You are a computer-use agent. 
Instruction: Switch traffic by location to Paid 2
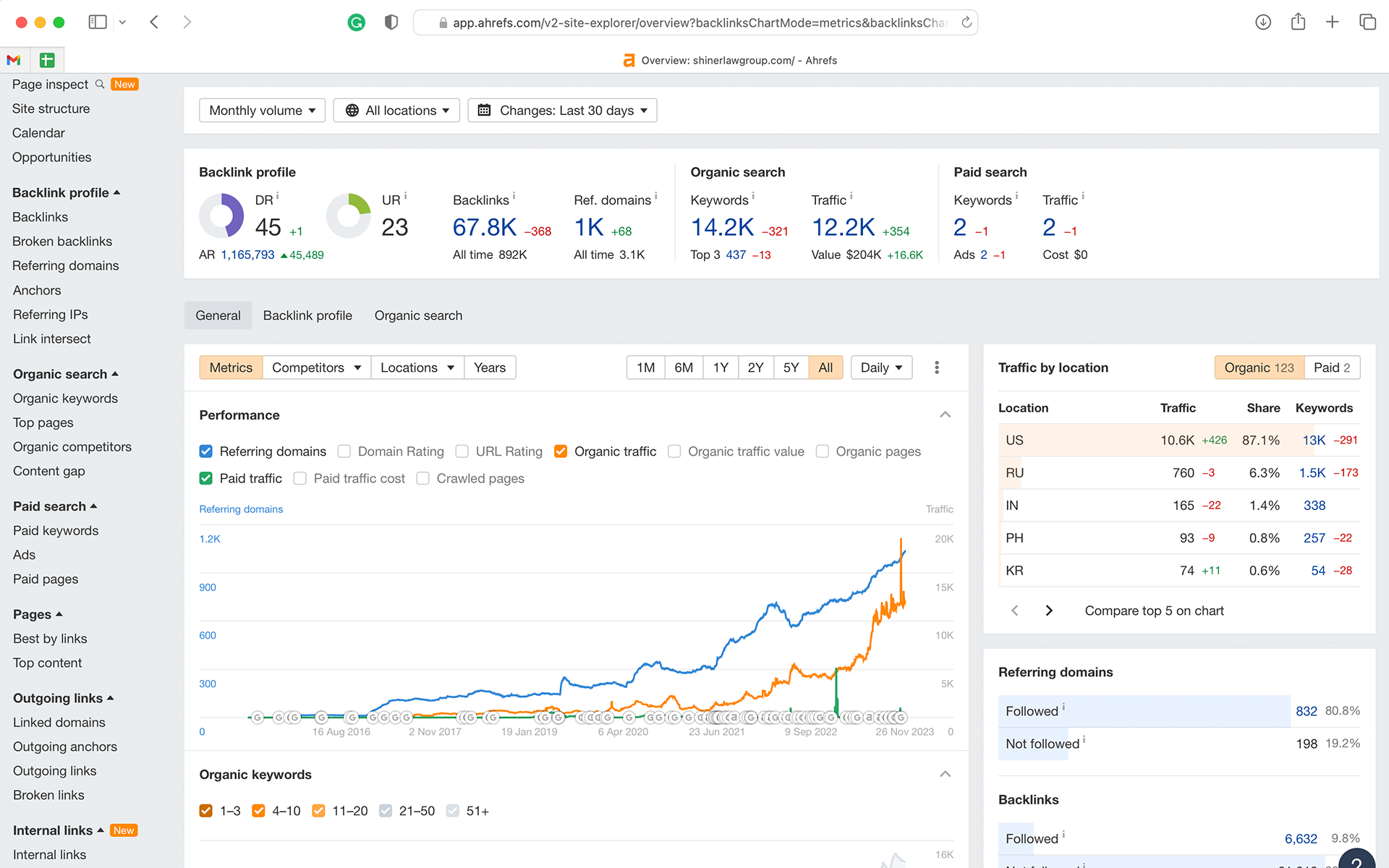(x=1332, y=367)
